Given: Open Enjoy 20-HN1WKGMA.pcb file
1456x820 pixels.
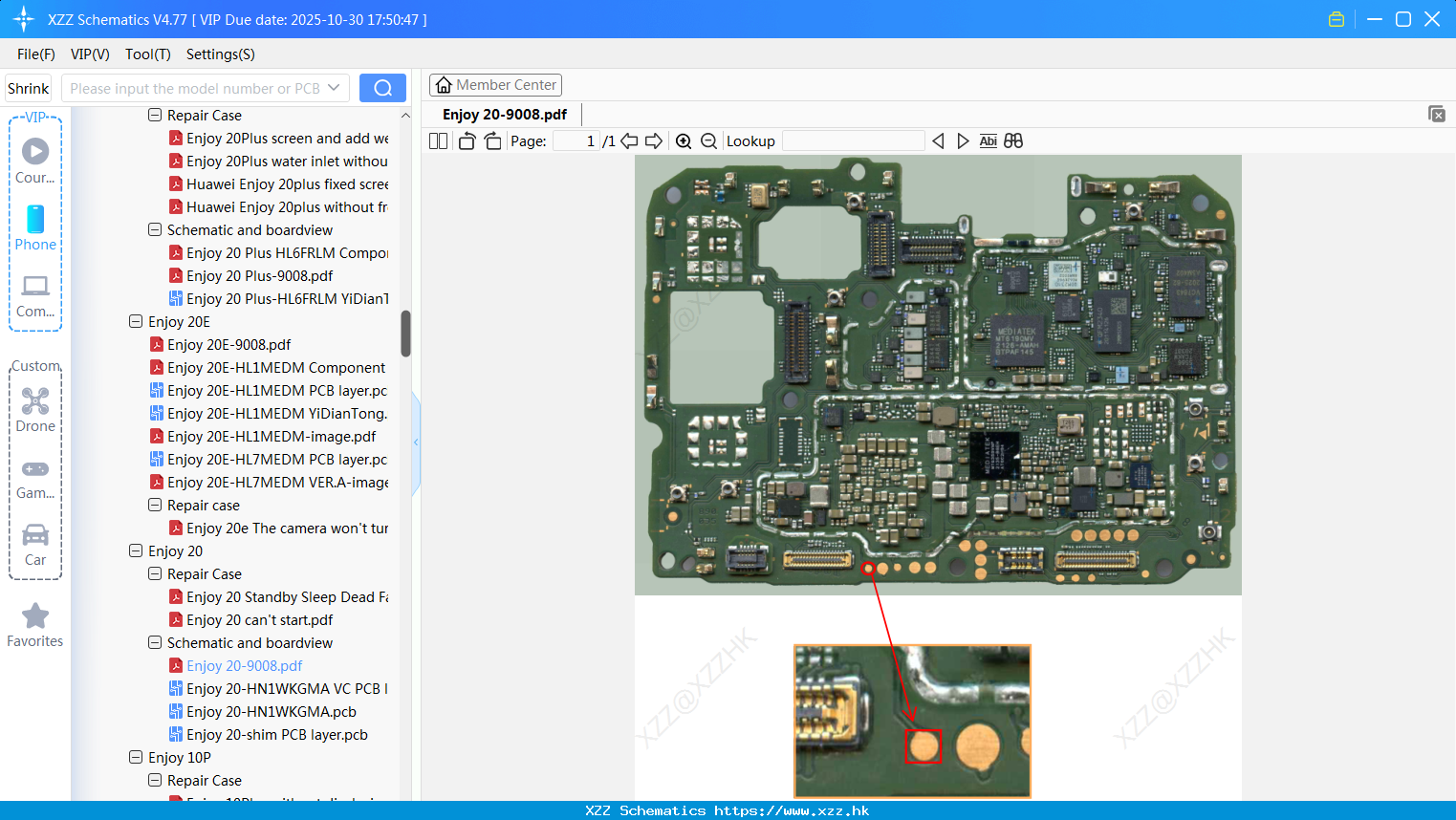Looking at the screenshot, I should pyautogui.click(x=271, y=711).
